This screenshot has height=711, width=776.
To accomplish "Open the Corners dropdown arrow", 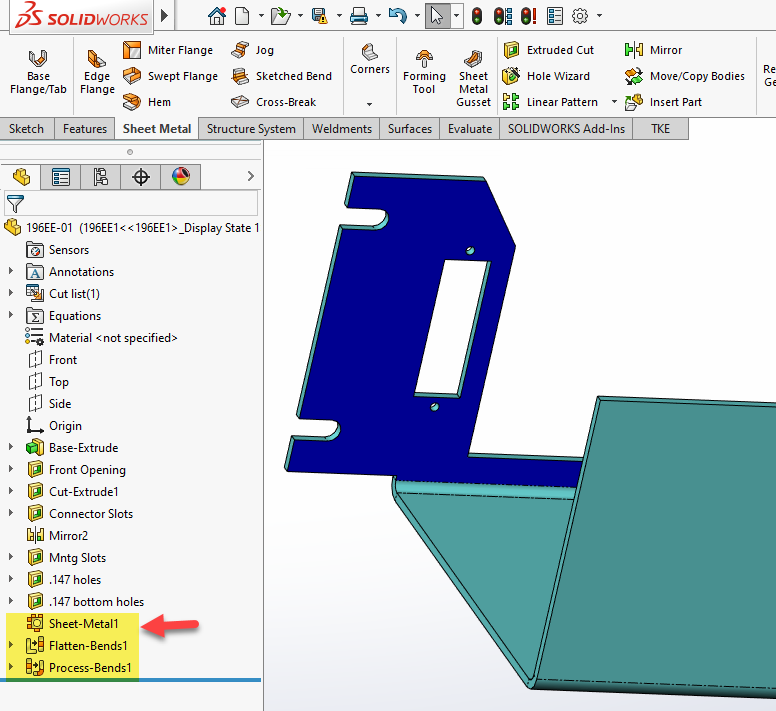I will click(369, 104).
